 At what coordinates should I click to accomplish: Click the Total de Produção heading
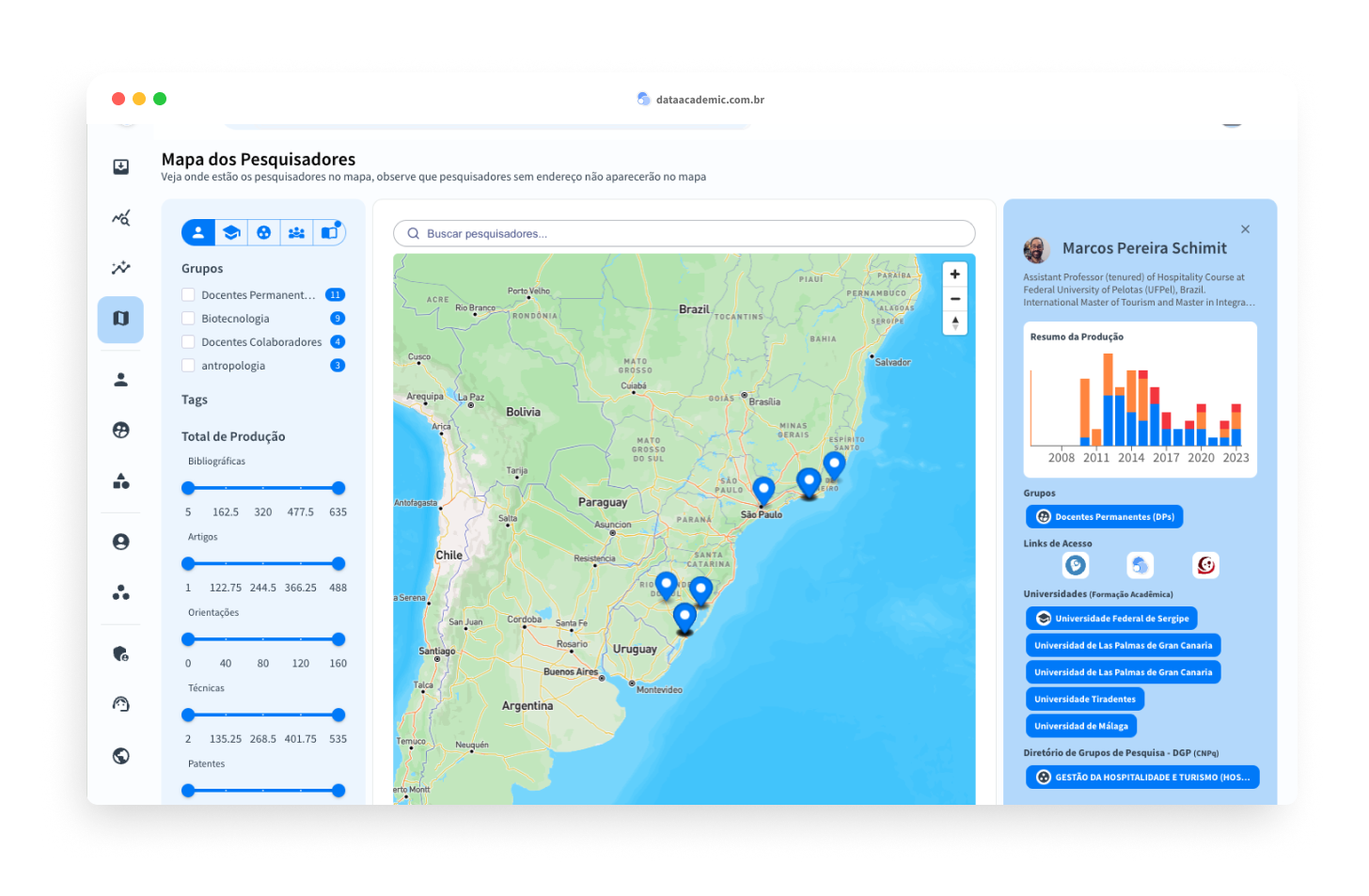click(233, 436)
